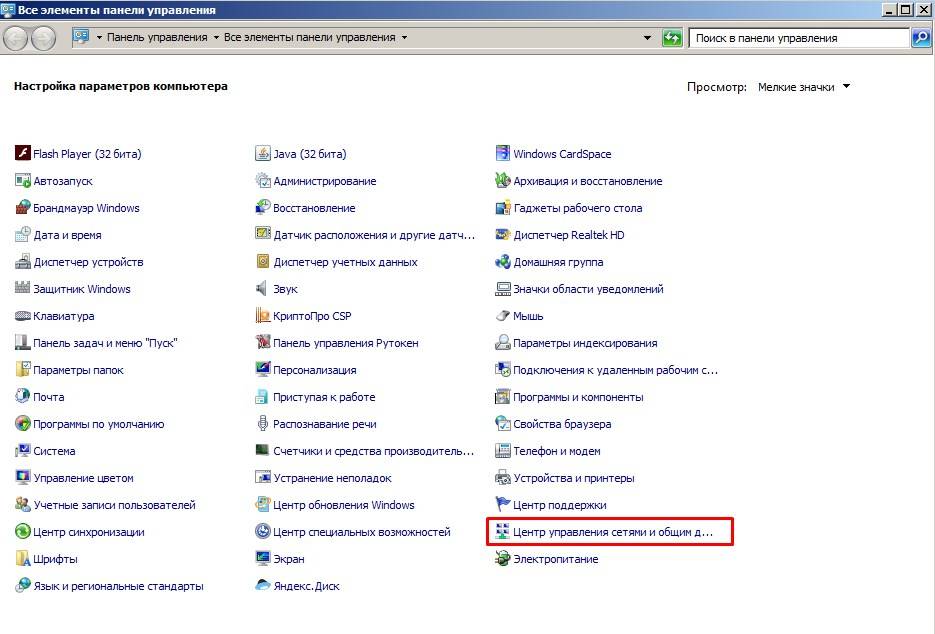Viewport: 935px width, 634px height.
Task: Click the Поиск в панели управления field
Action: pos(798,38)
